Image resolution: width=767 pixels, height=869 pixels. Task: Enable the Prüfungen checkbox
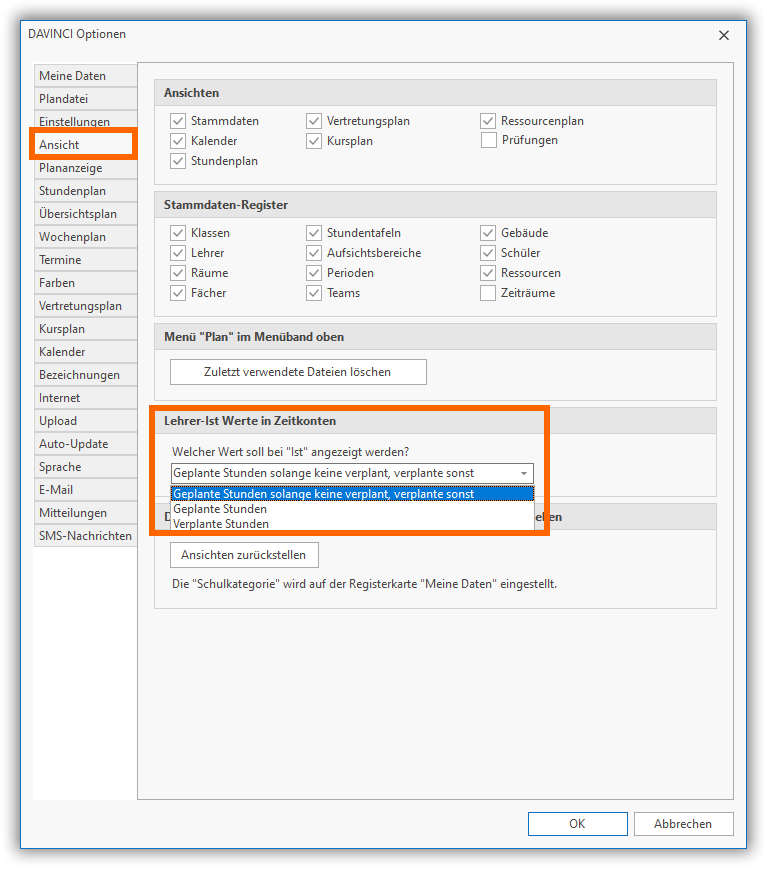coord(488,141)
